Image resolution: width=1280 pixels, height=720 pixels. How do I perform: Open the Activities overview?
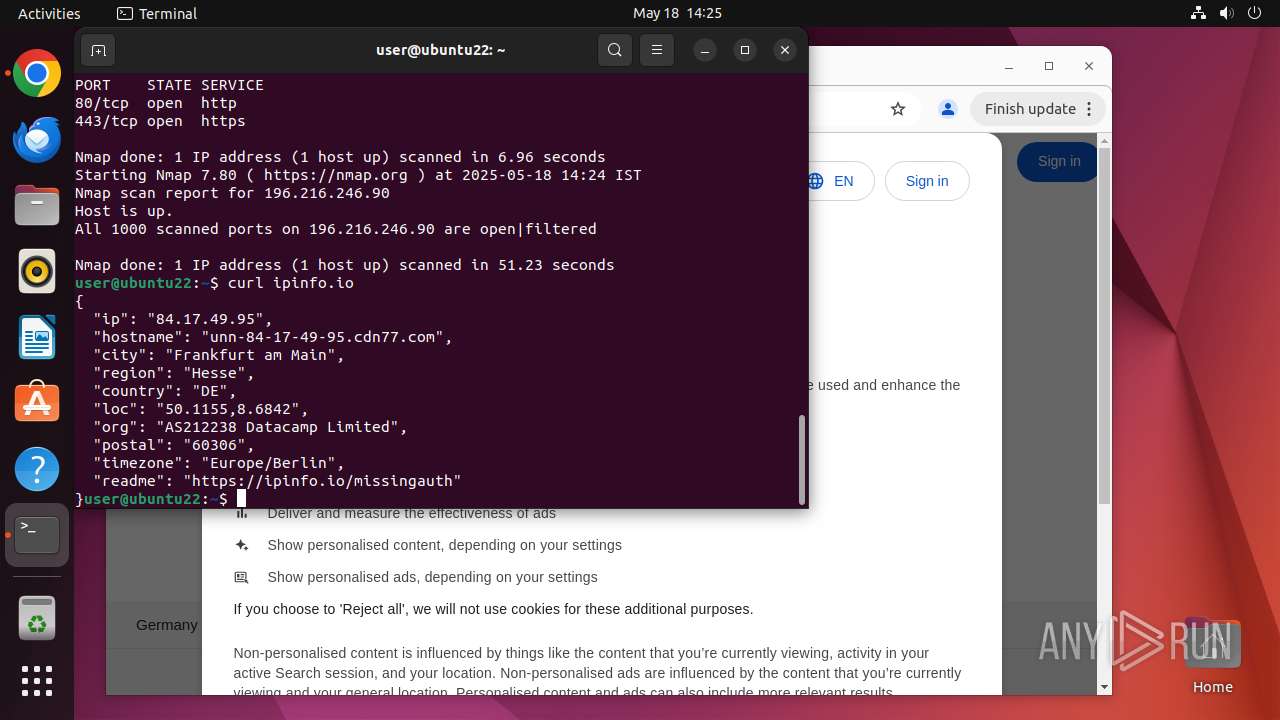click(49, 13)
